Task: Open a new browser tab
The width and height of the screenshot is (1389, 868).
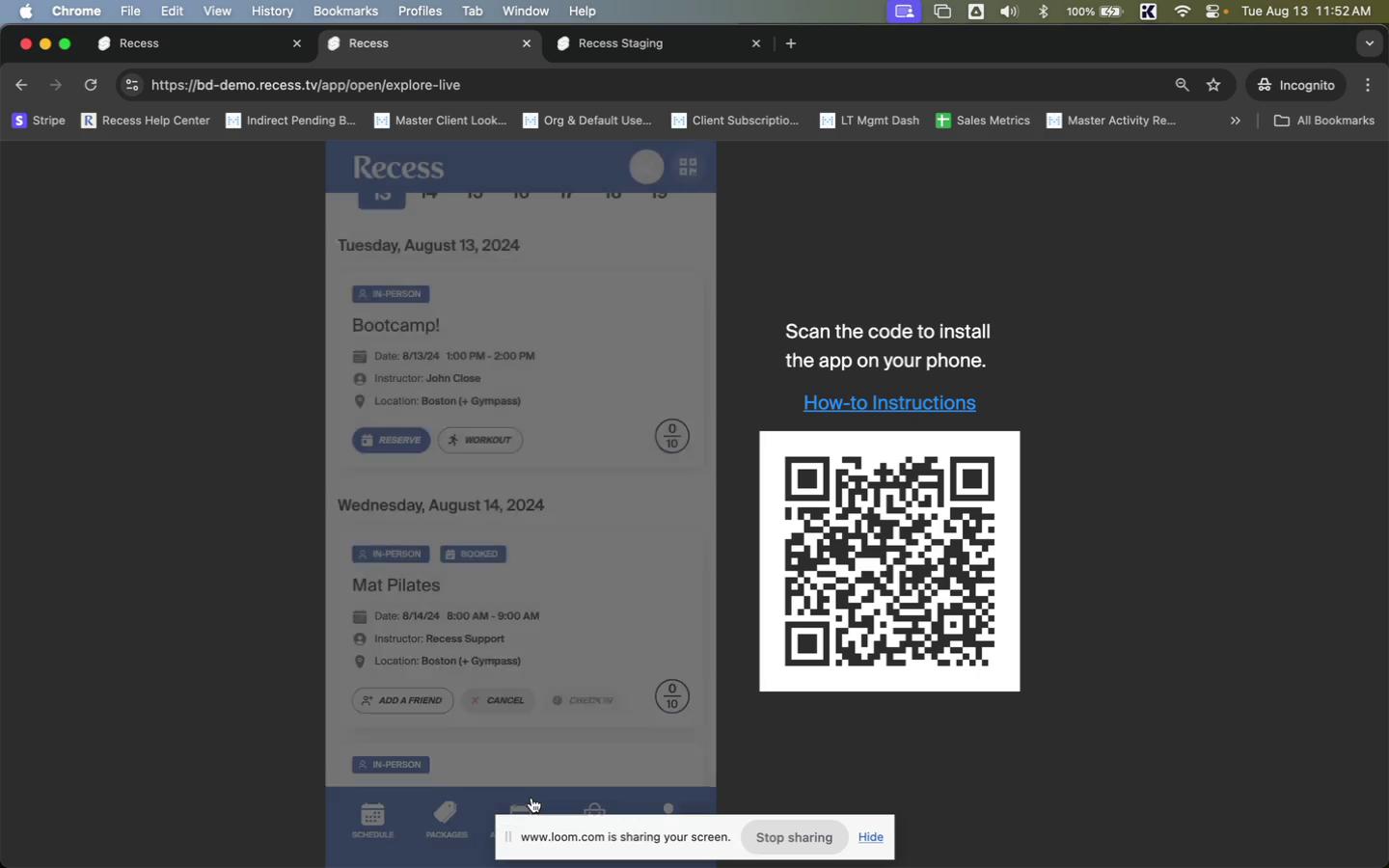Action: click(x=791, y=43)
